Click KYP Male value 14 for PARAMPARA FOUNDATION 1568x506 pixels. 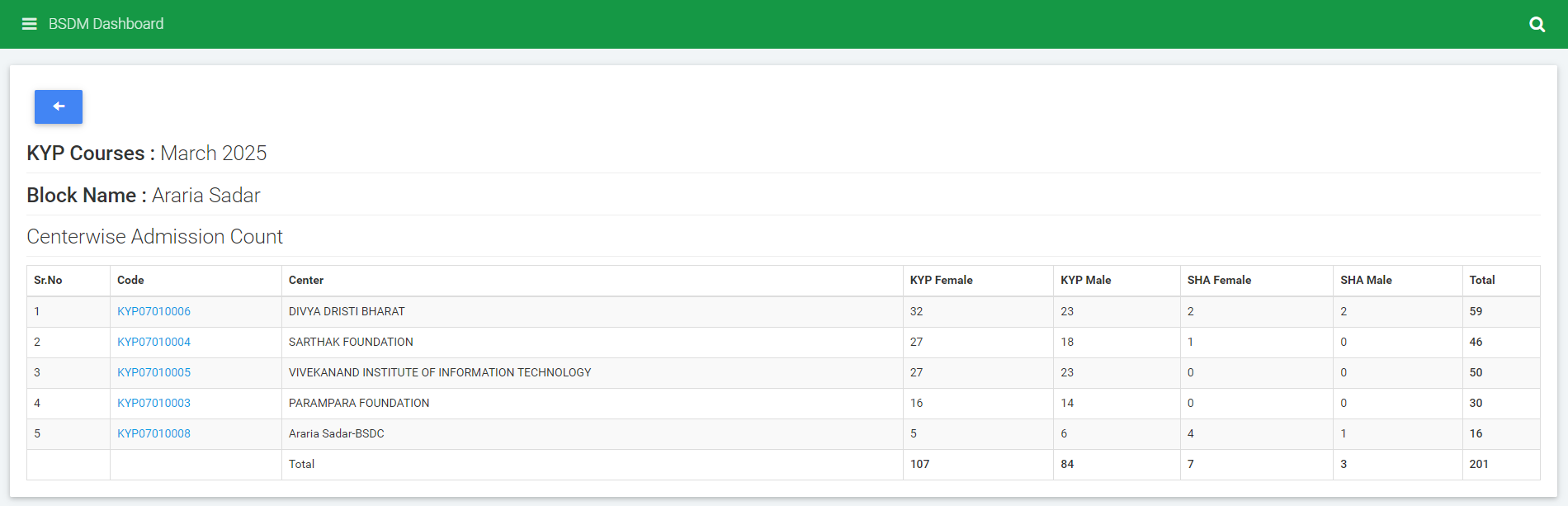pyautogui.click(x=1067, y=403)
